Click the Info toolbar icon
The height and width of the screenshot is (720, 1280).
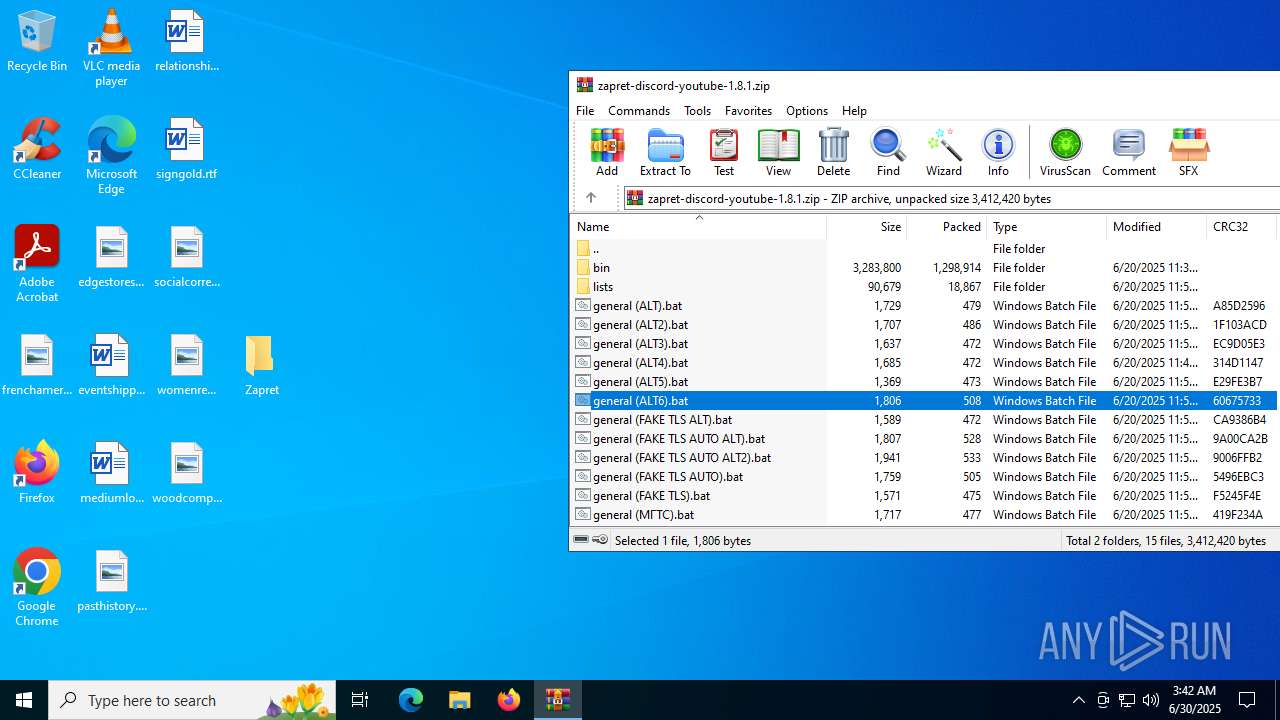coord(998,152)
